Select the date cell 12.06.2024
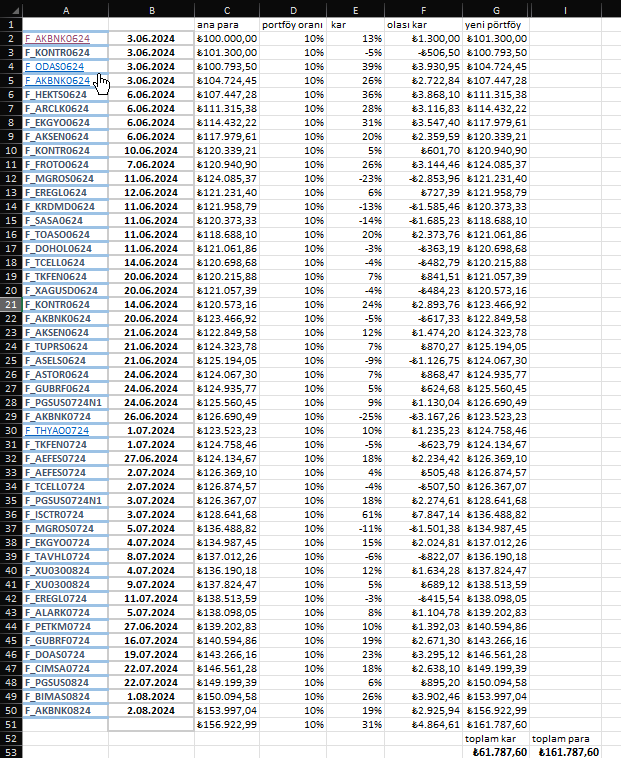This screenshot has height=758, width=621. pos(152,193)
